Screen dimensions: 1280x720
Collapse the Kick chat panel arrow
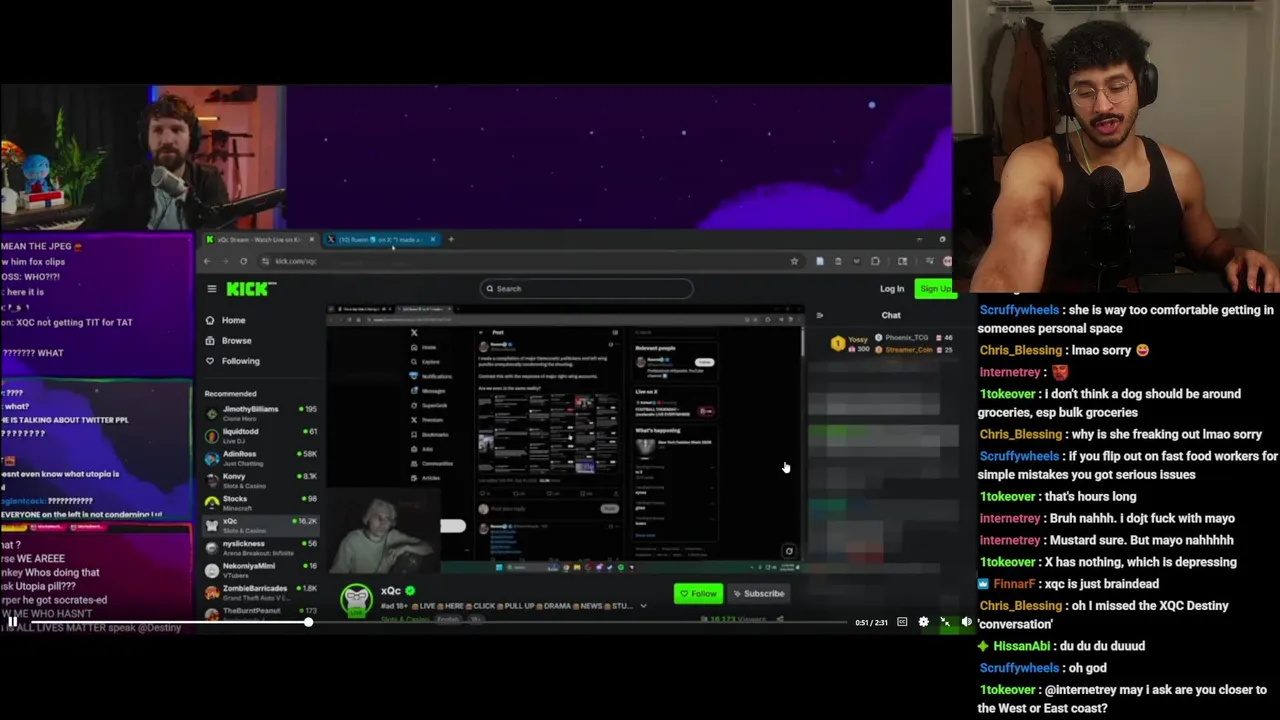(x=819, y=316)
